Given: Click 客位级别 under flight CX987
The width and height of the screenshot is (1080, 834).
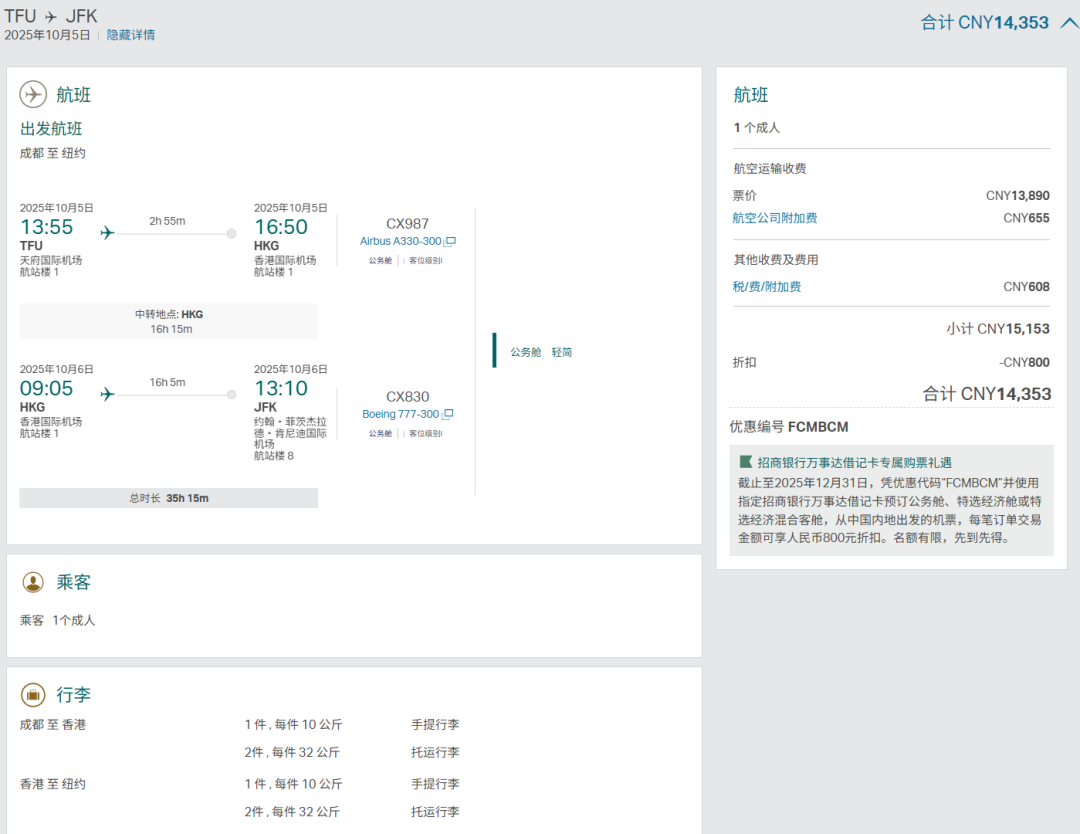Looking at the screenshot, I should [425, 261].
